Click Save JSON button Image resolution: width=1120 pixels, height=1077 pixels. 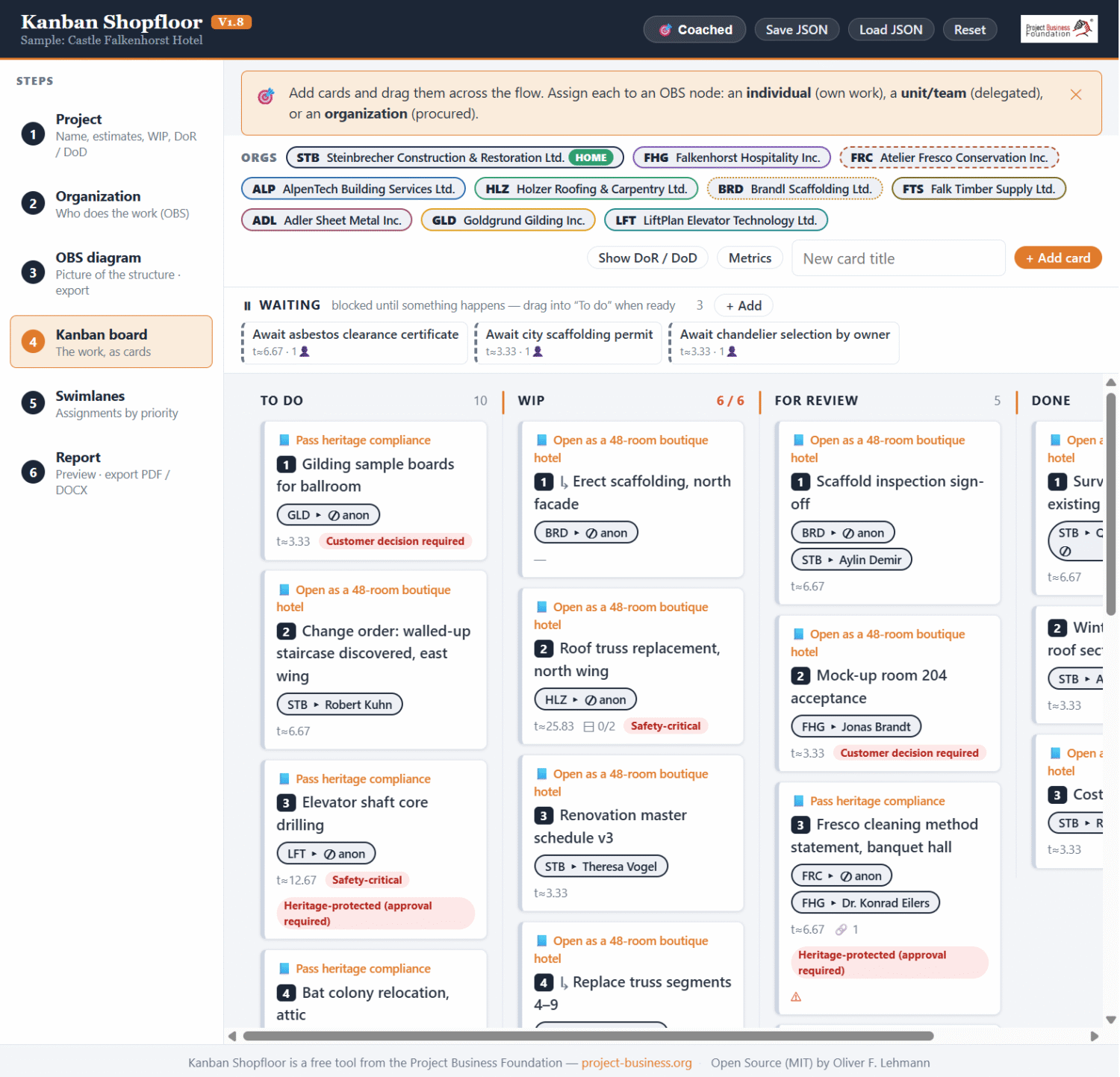pos(796,30)
